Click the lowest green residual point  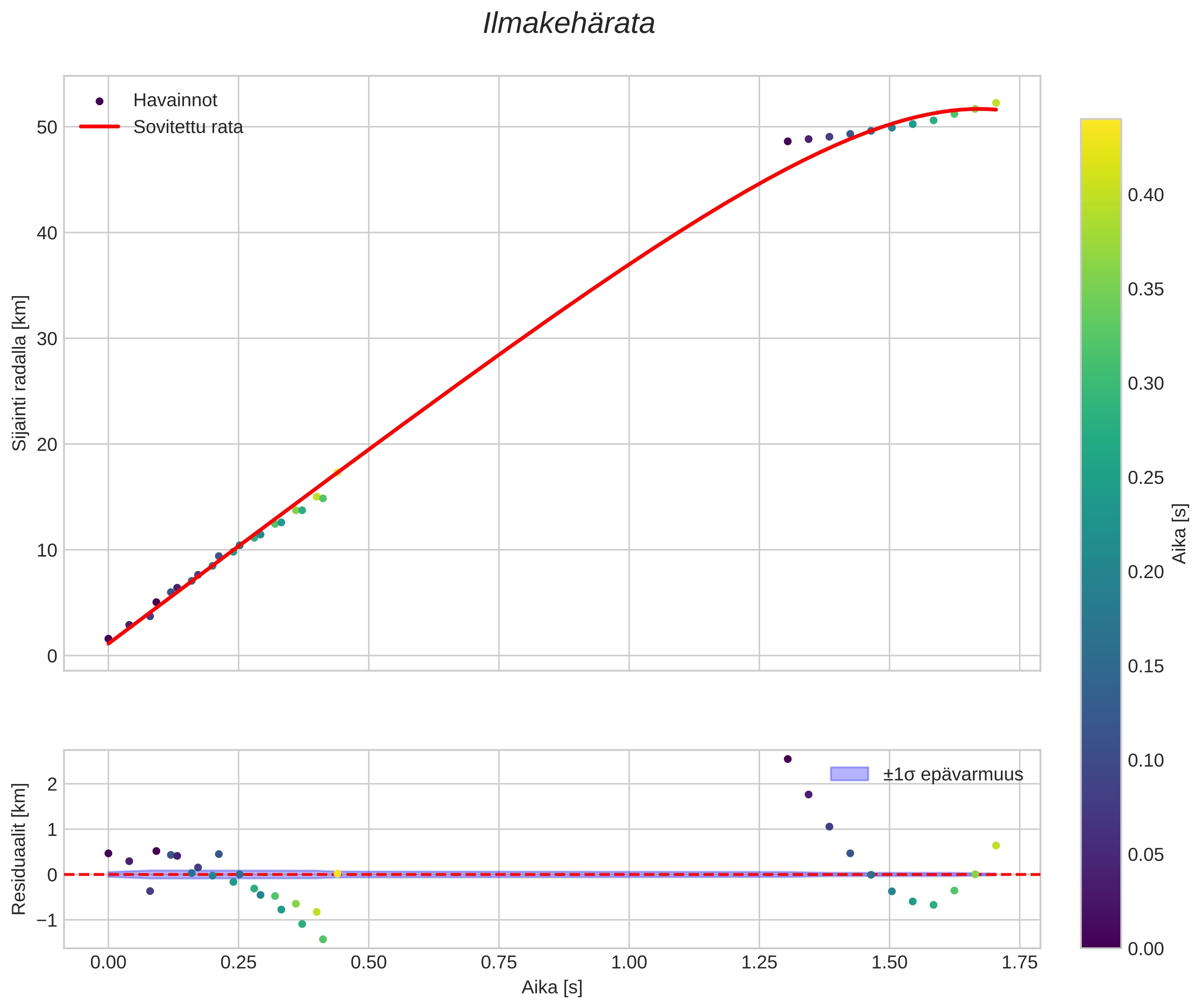(x=322, y=939)
